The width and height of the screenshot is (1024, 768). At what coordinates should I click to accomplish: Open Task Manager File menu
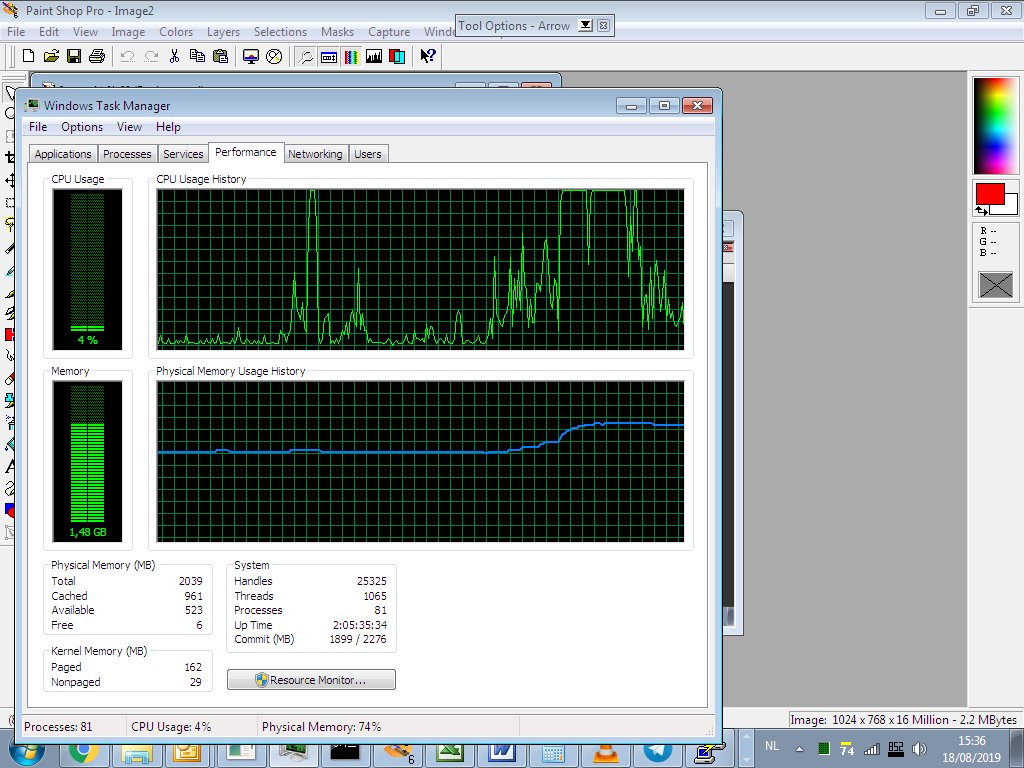point(38,127)
